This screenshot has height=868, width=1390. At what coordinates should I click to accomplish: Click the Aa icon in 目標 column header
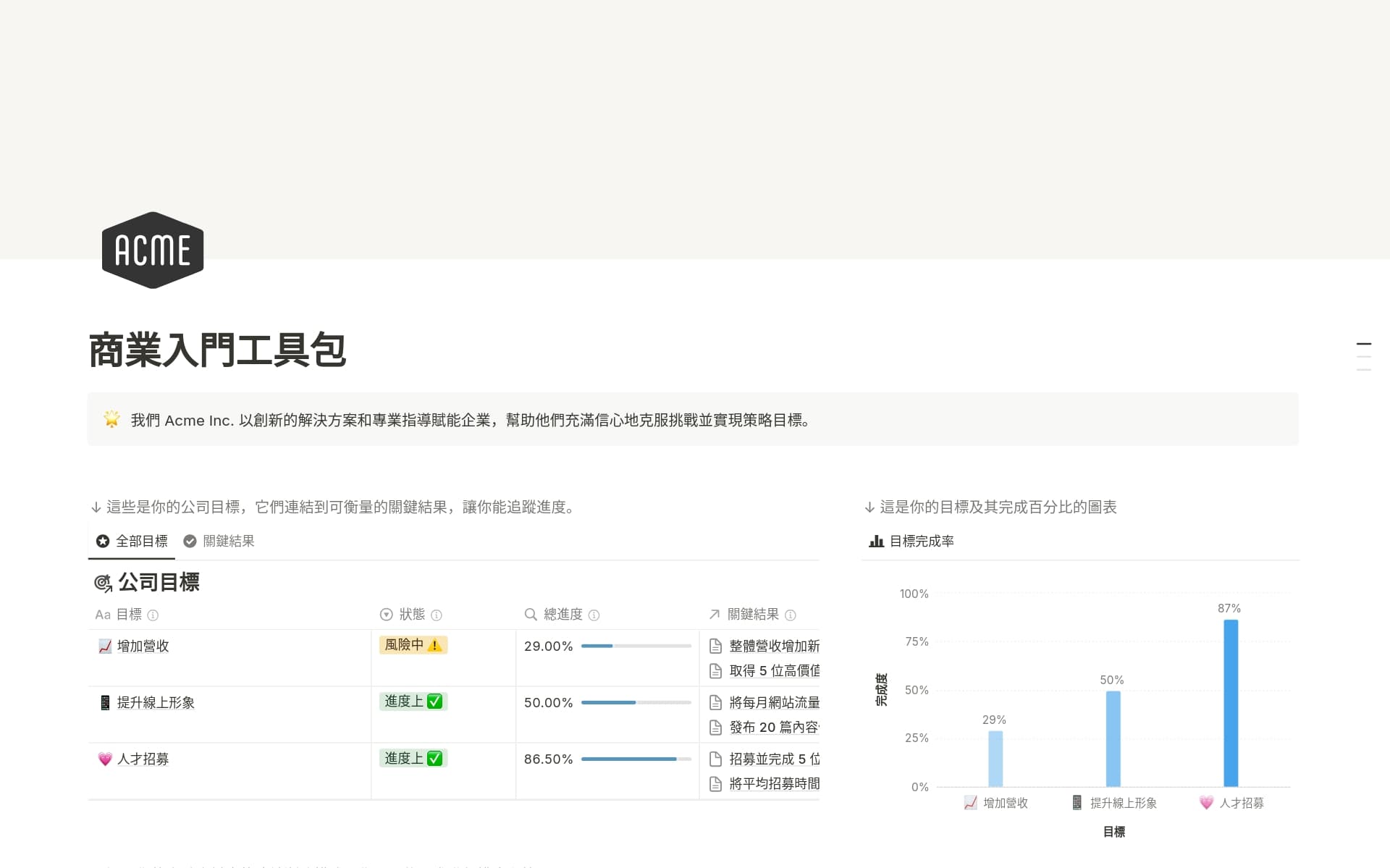102,615
